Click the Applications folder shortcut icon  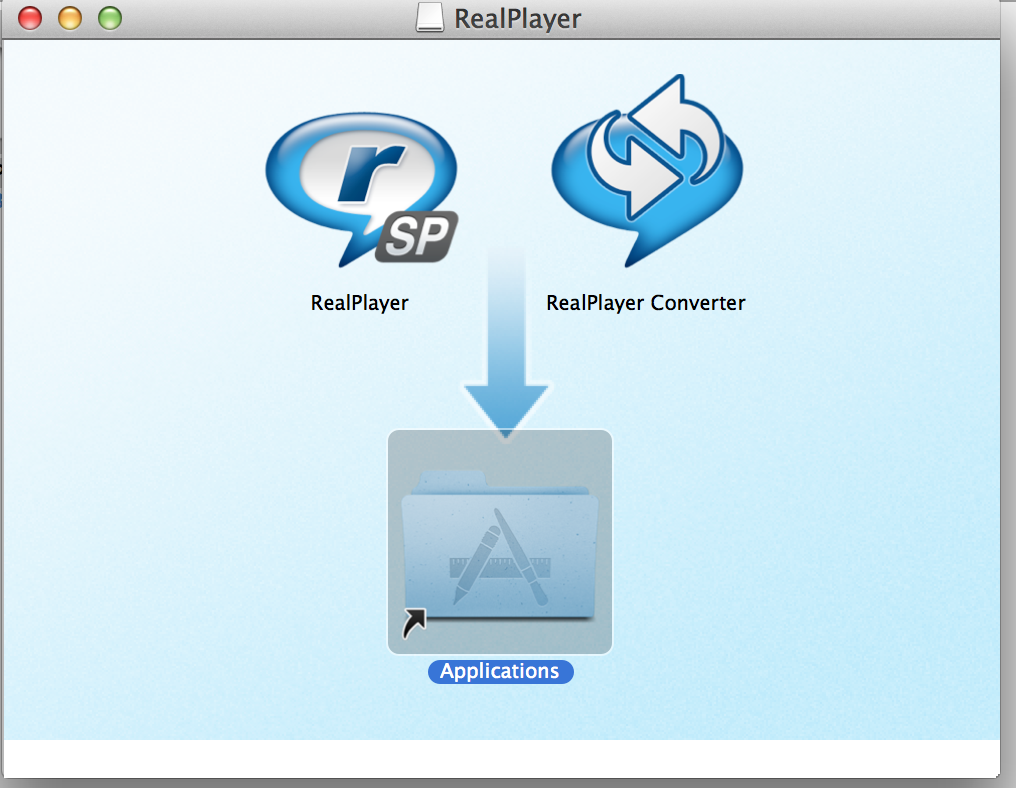click(x=500, y=542)
